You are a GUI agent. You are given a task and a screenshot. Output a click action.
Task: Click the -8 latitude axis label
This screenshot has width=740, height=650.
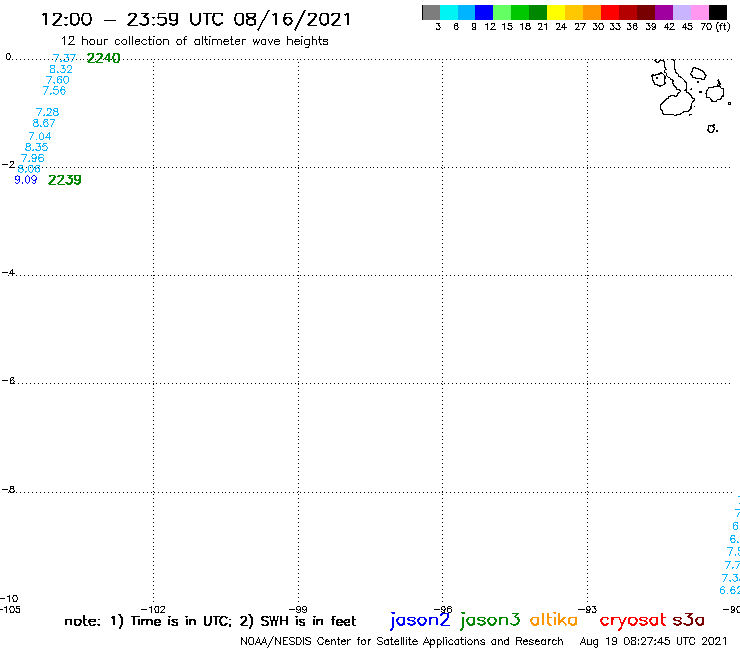8,490
